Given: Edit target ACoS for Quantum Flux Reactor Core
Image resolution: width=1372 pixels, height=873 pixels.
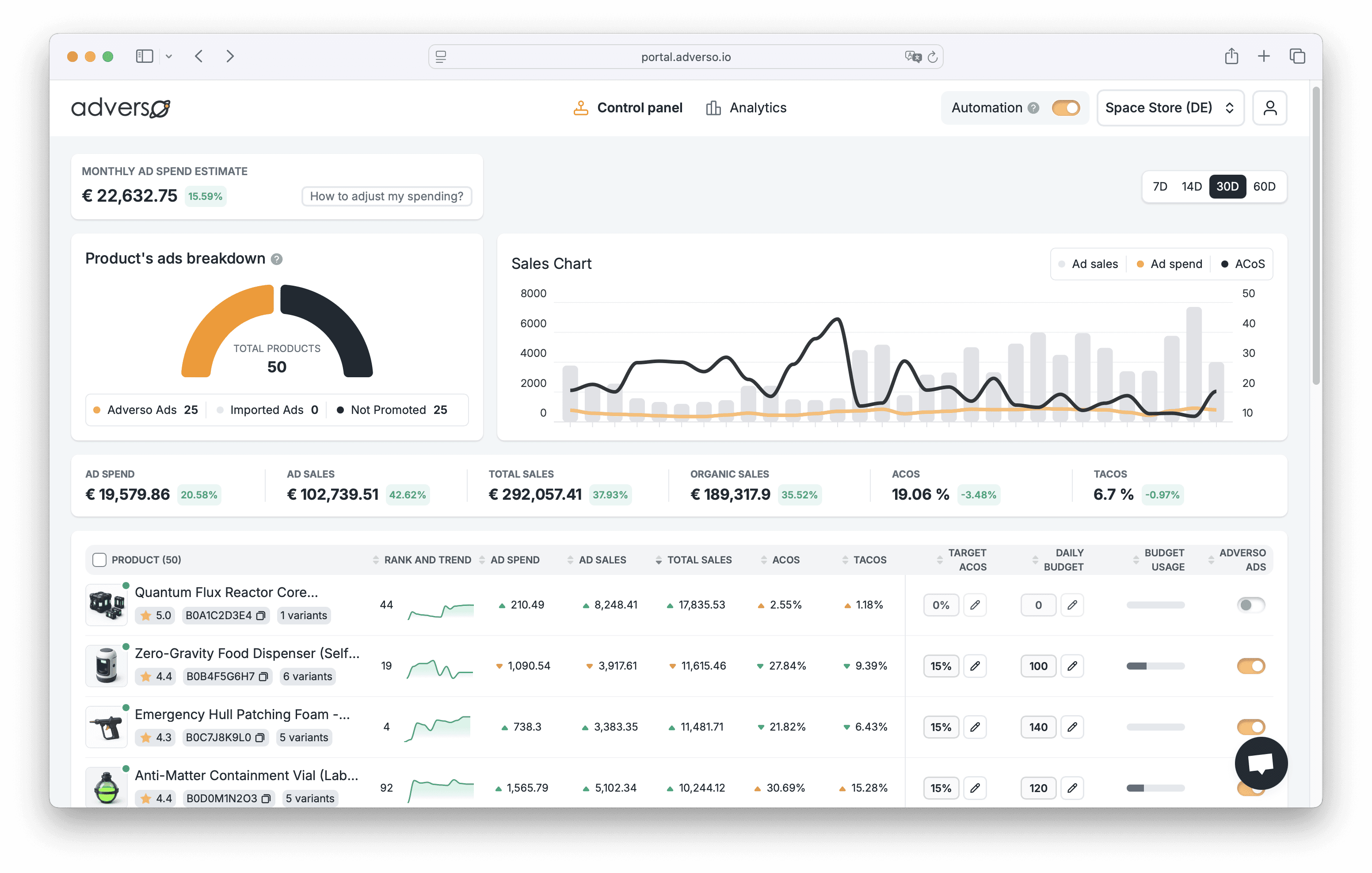Looking at the screenshot, I should point(975,605).
